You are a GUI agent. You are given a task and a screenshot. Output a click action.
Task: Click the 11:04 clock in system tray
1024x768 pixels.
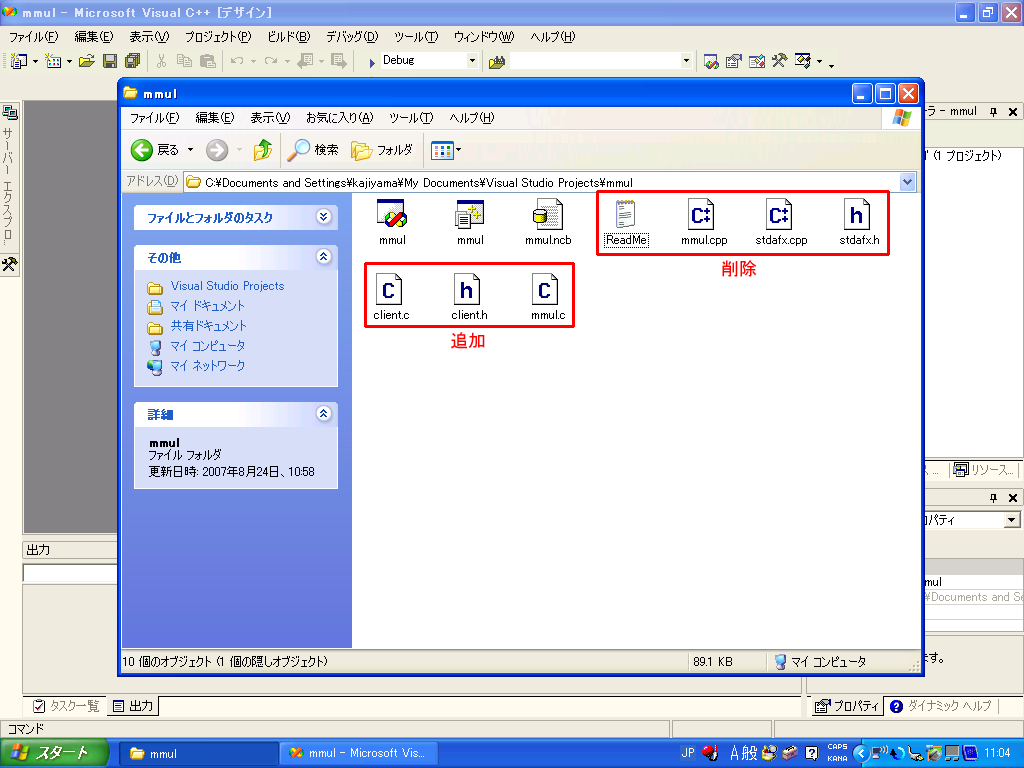[x=997, y=753]
